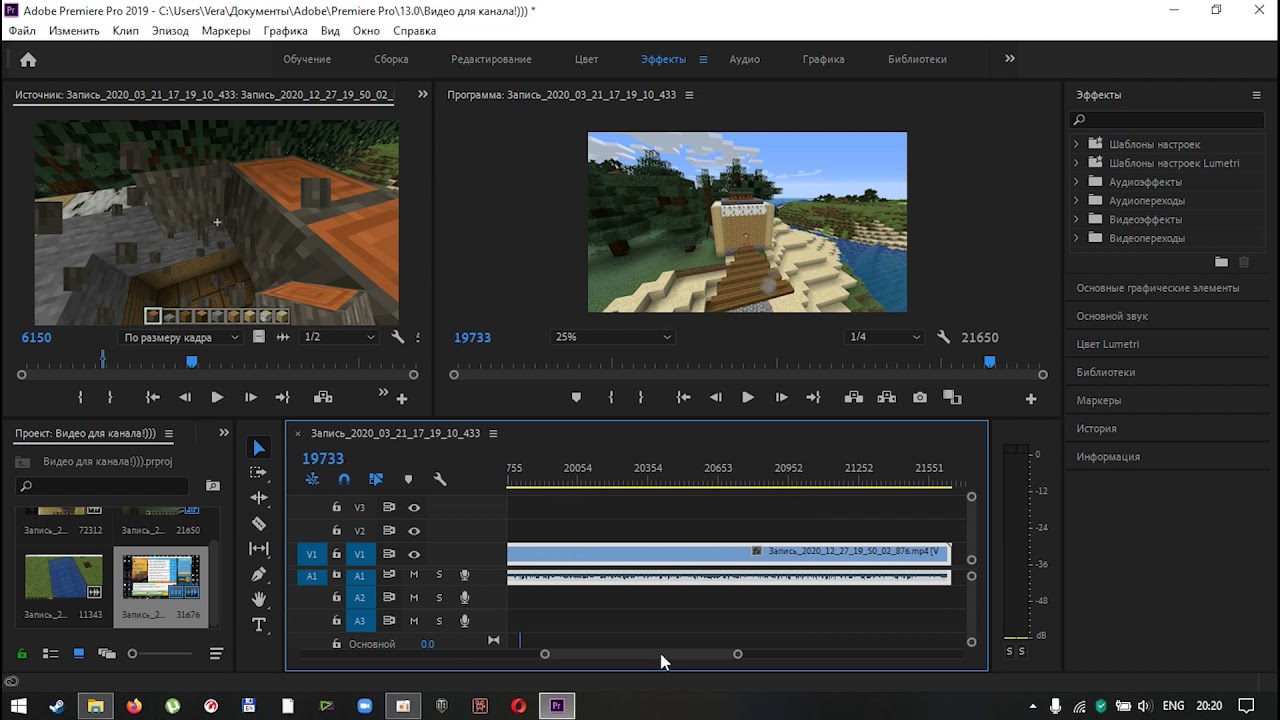Open Program monitor settings wrench
The width and height of the screenshot is (1280, 720).
(943, 337)
